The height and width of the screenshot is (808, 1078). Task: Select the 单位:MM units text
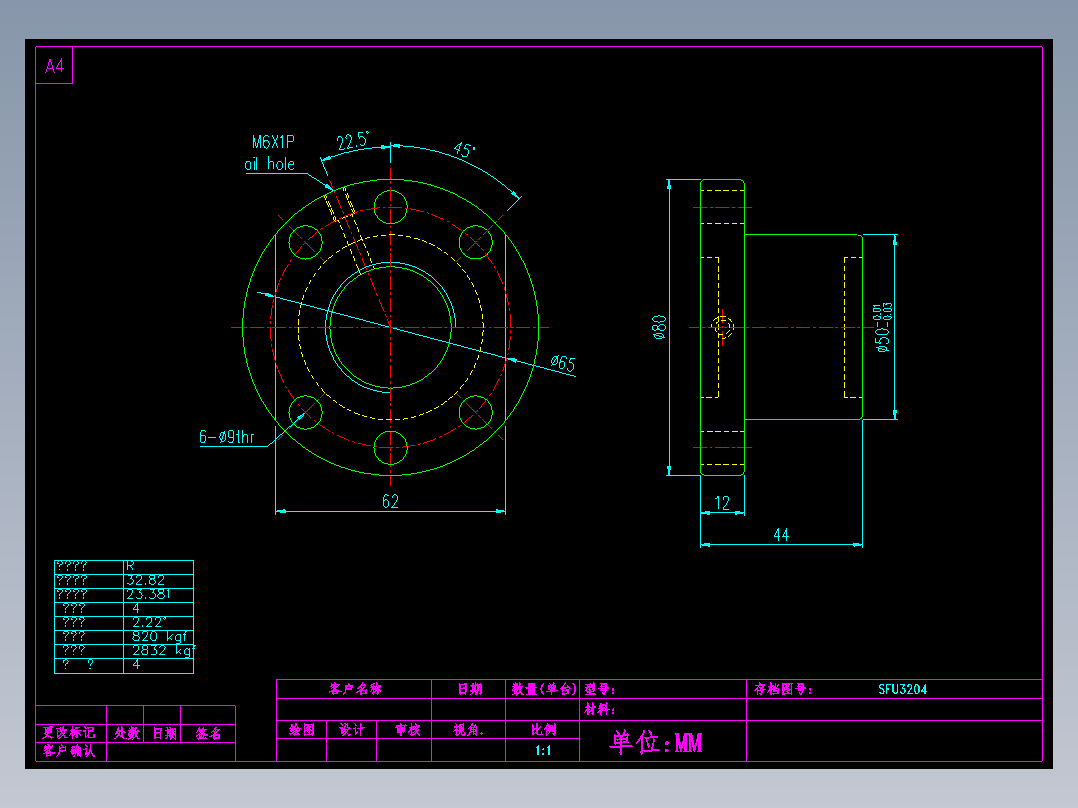[656, 742]
